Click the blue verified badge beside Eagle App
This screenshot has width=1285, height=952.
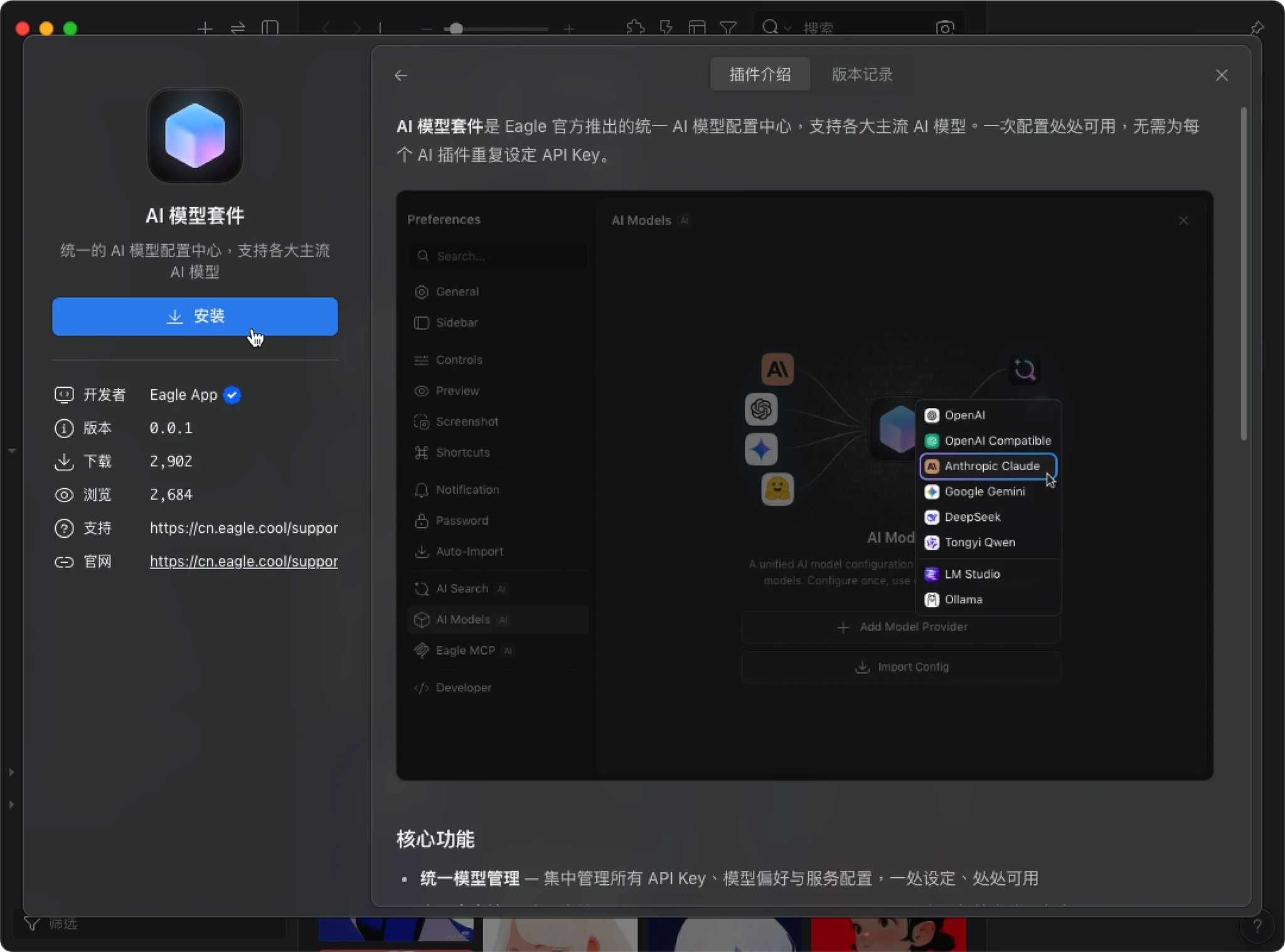click(232, 395)
